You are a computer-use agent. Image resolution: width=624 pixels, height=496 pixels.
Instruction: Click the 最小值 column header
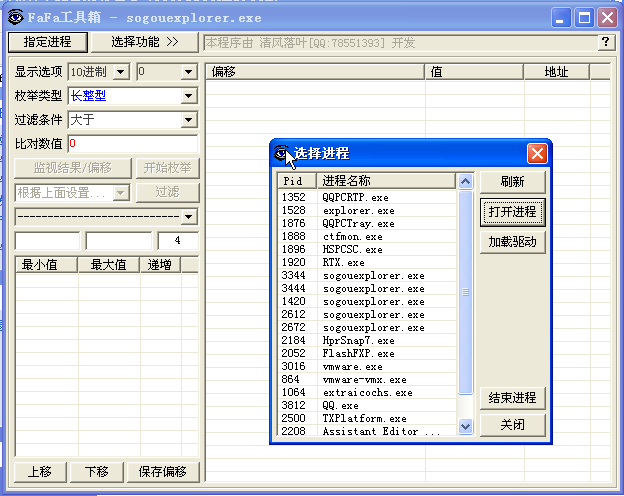tap(47, 265)
